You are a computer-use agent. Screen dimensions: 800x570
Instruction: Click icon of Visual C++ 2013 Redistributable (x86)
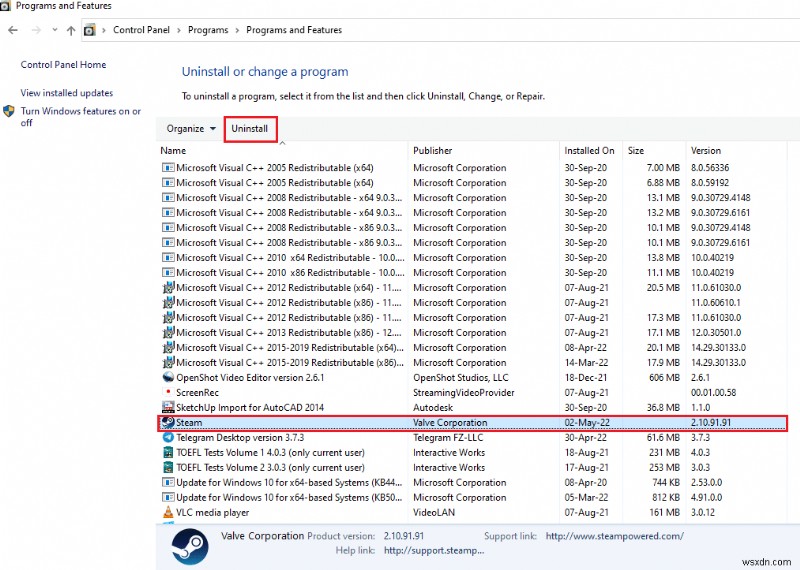[168, 332]
